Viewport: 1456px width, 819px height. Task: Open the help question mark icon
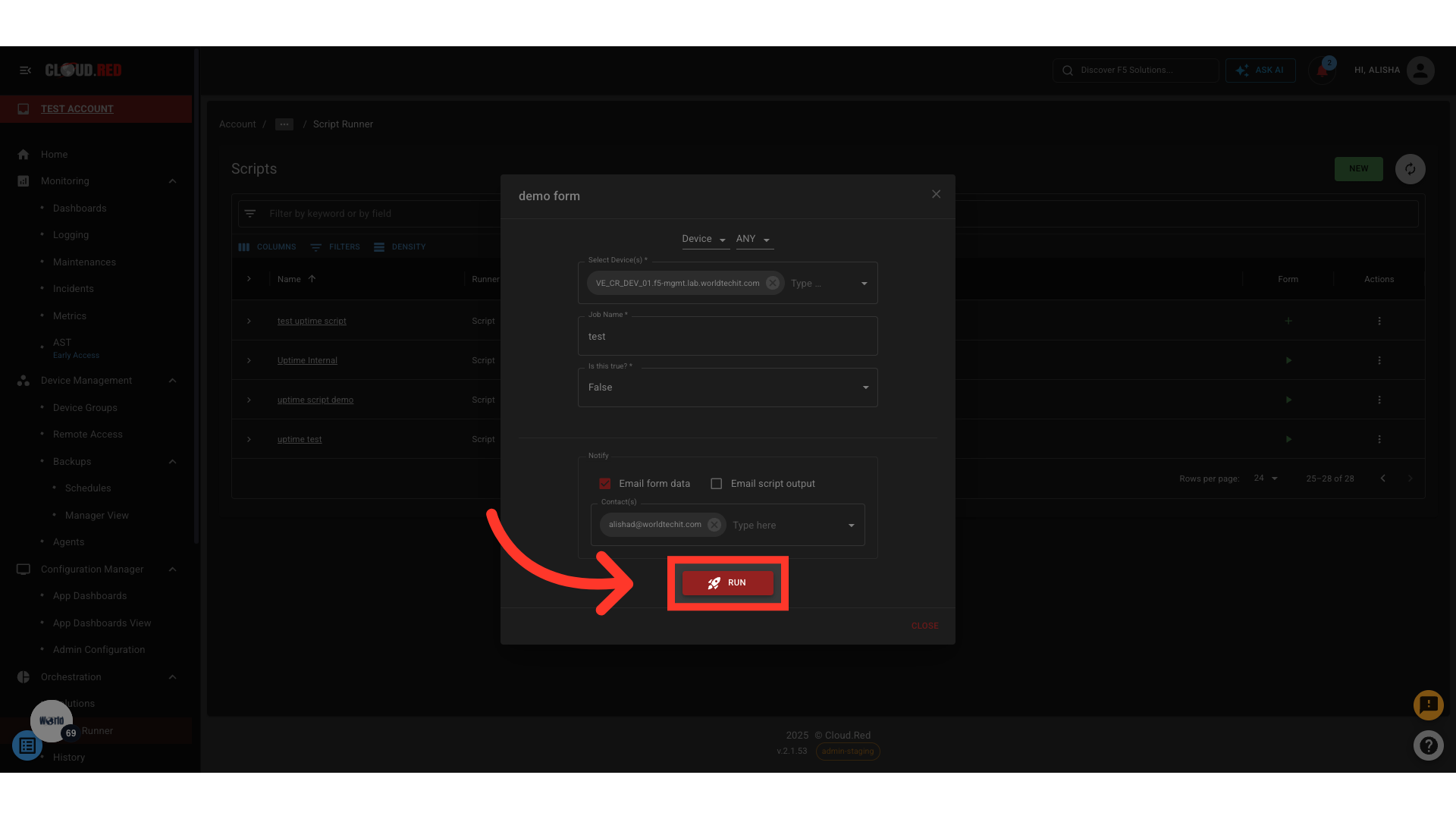(1428, 745)
